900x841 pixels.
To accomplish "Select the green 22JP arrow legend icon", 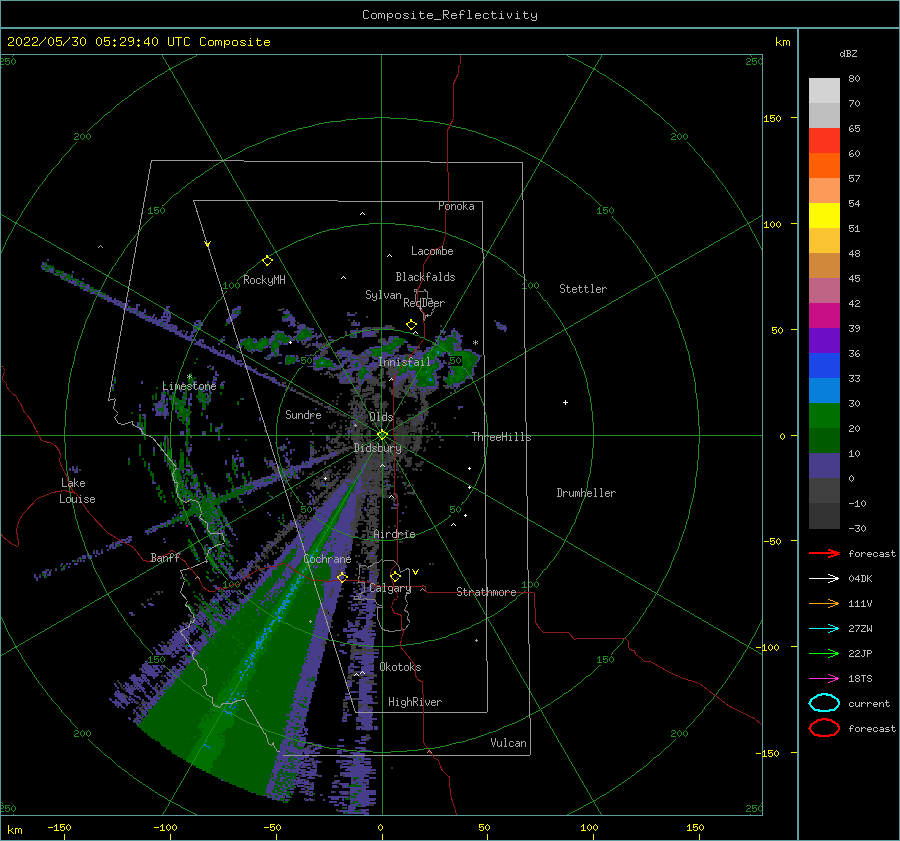I will pyautogui.click(x=824, y=653).
